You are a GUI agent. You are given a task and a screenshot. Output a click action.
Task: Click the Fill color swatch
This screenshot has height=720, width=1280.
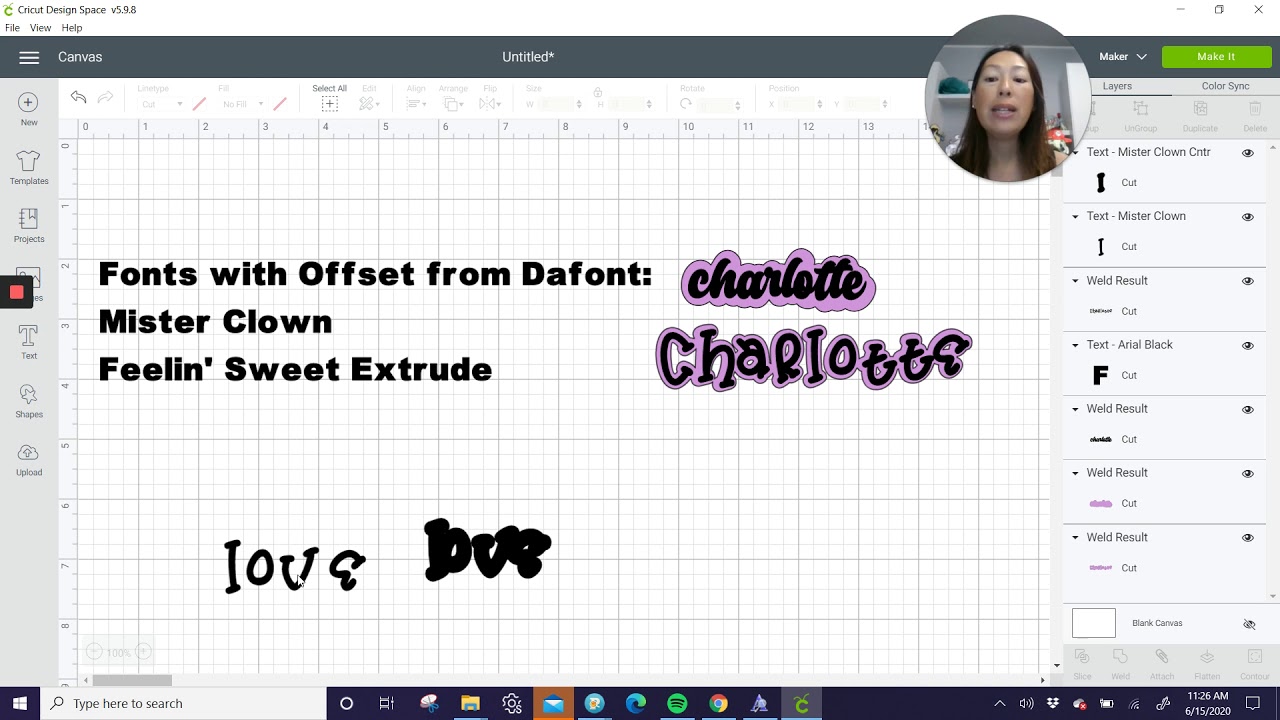pyautogui.click(x=280, y=104)
